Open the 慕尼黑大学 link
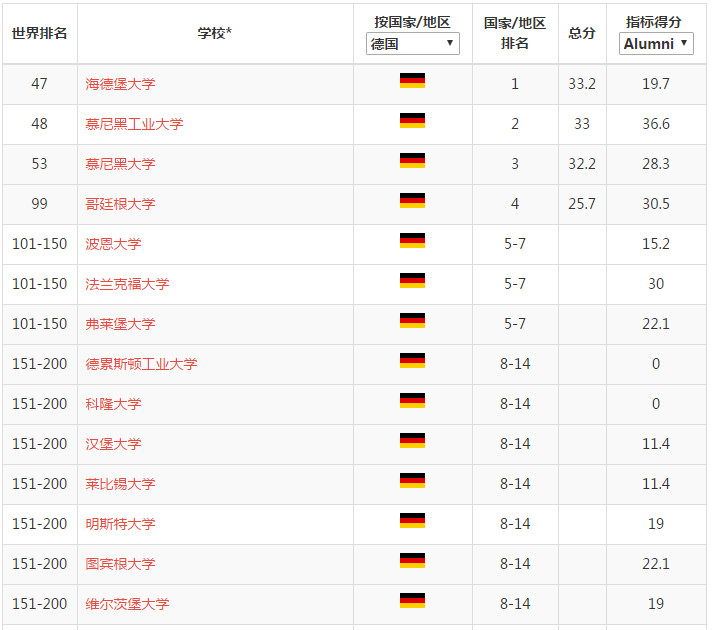 point(120,164)
